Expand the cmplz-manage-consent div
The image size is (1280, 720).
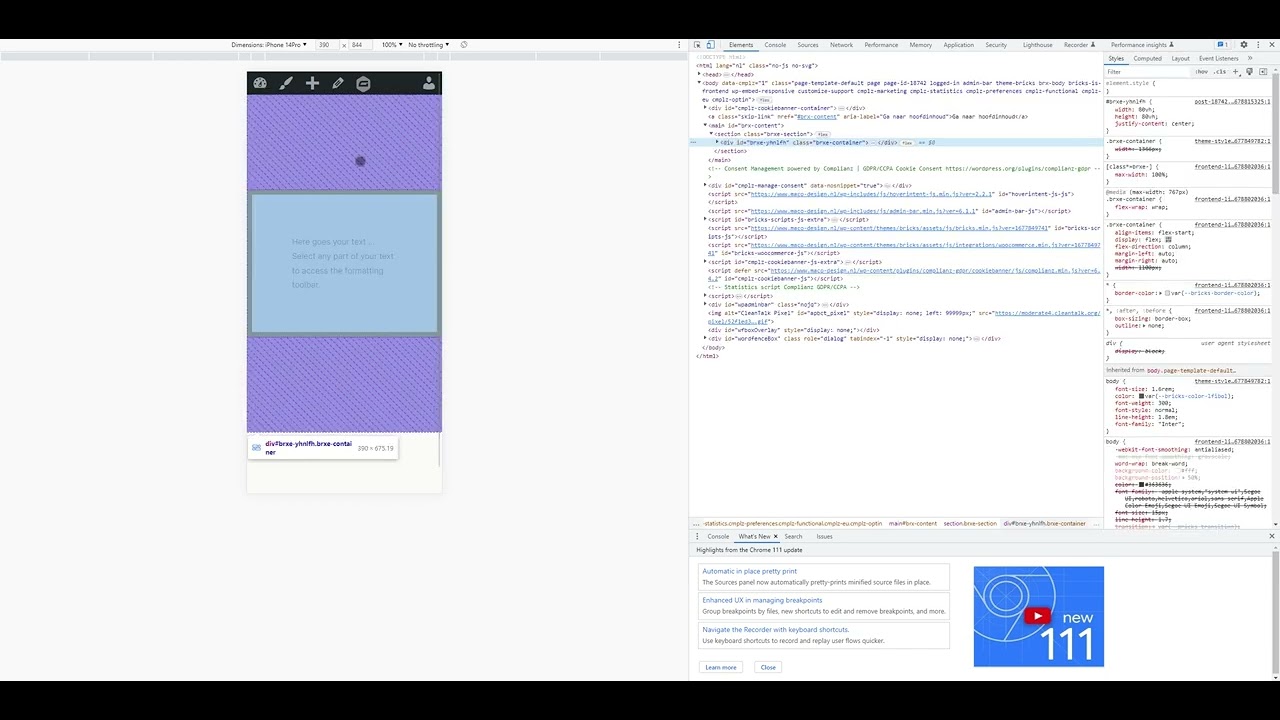[x=706, y=185]
